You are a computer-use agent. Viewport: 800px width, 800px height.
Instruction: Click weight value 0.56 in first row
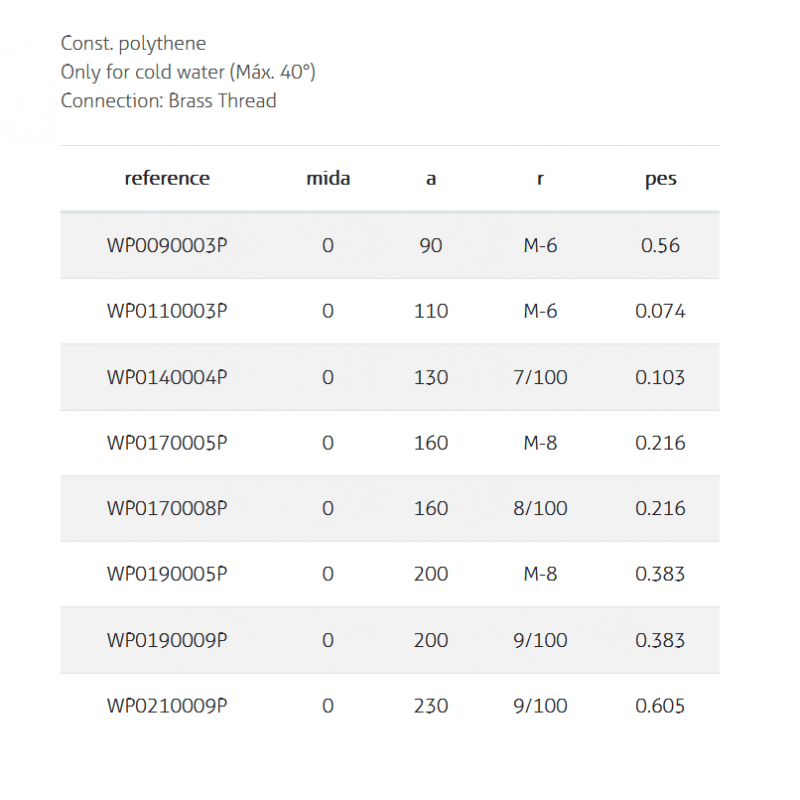[x=660, y=245]
